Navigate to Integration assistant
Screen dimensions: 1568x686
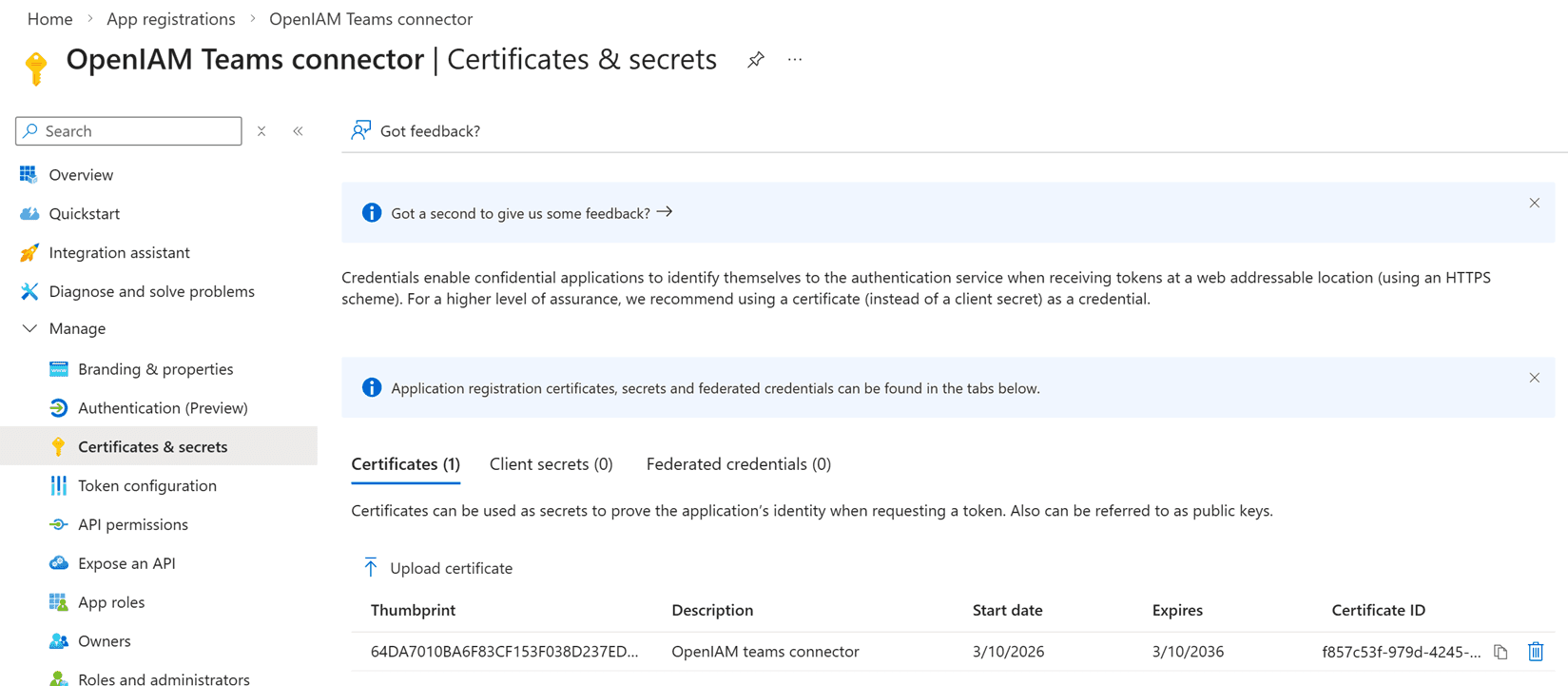(x=119, y=252)
